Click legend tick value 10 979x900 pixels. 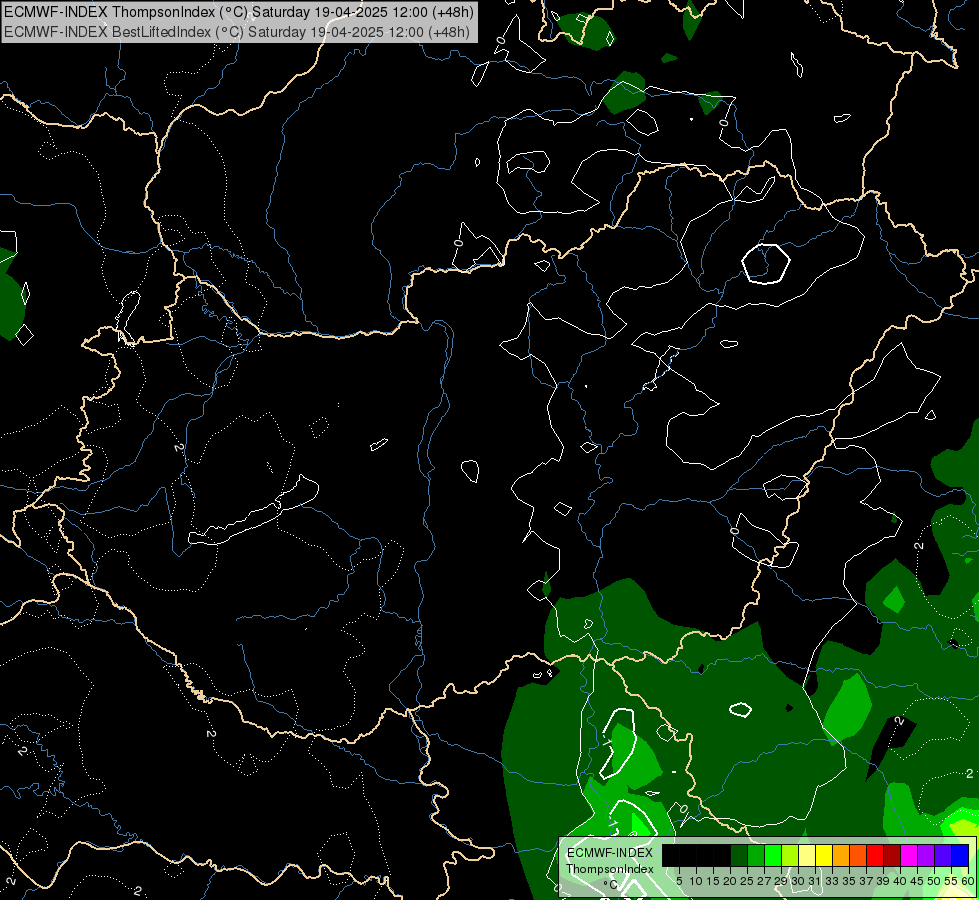(696, 881)
